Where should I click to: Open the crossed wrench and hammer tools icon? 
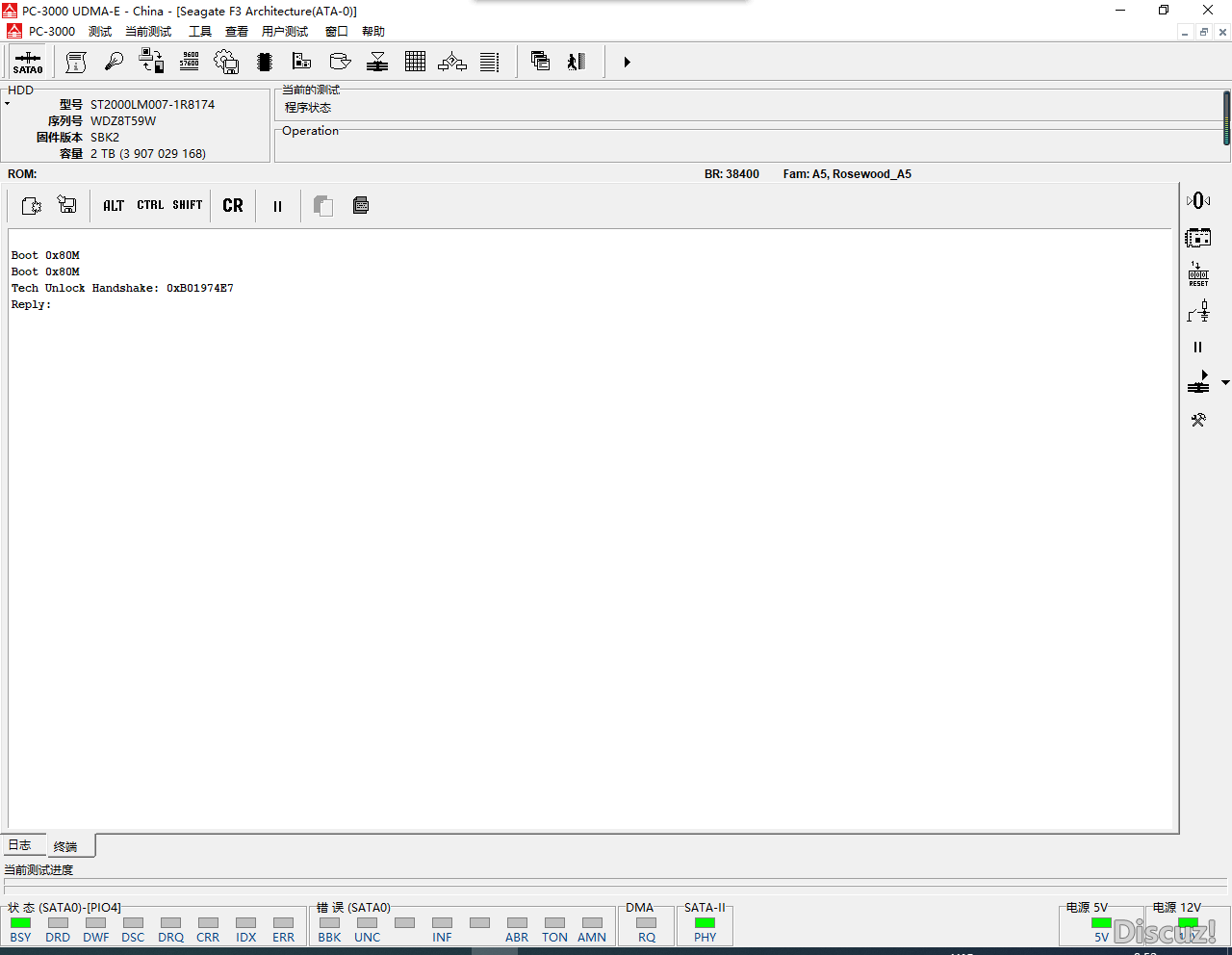[1198, 420]
